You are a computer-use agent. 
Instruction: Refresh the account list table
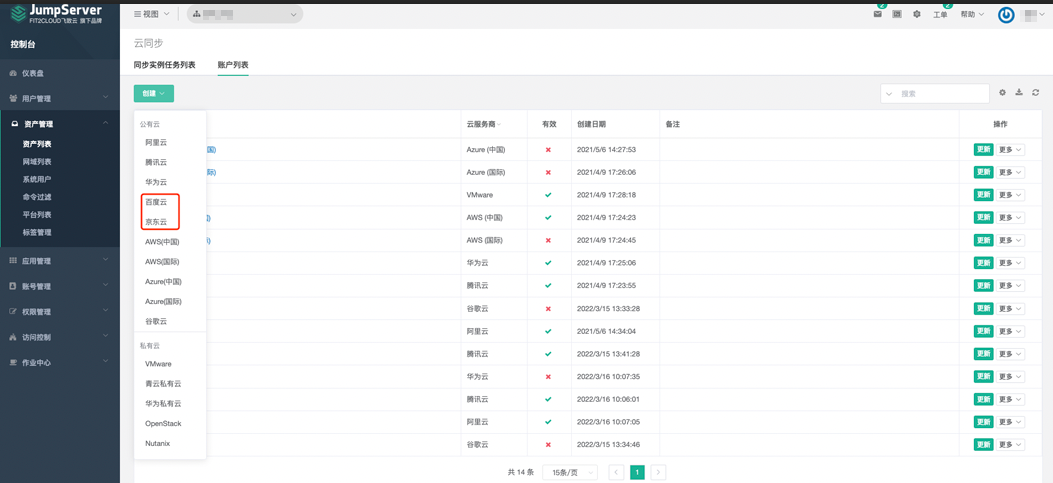[x=1036, y=93]
